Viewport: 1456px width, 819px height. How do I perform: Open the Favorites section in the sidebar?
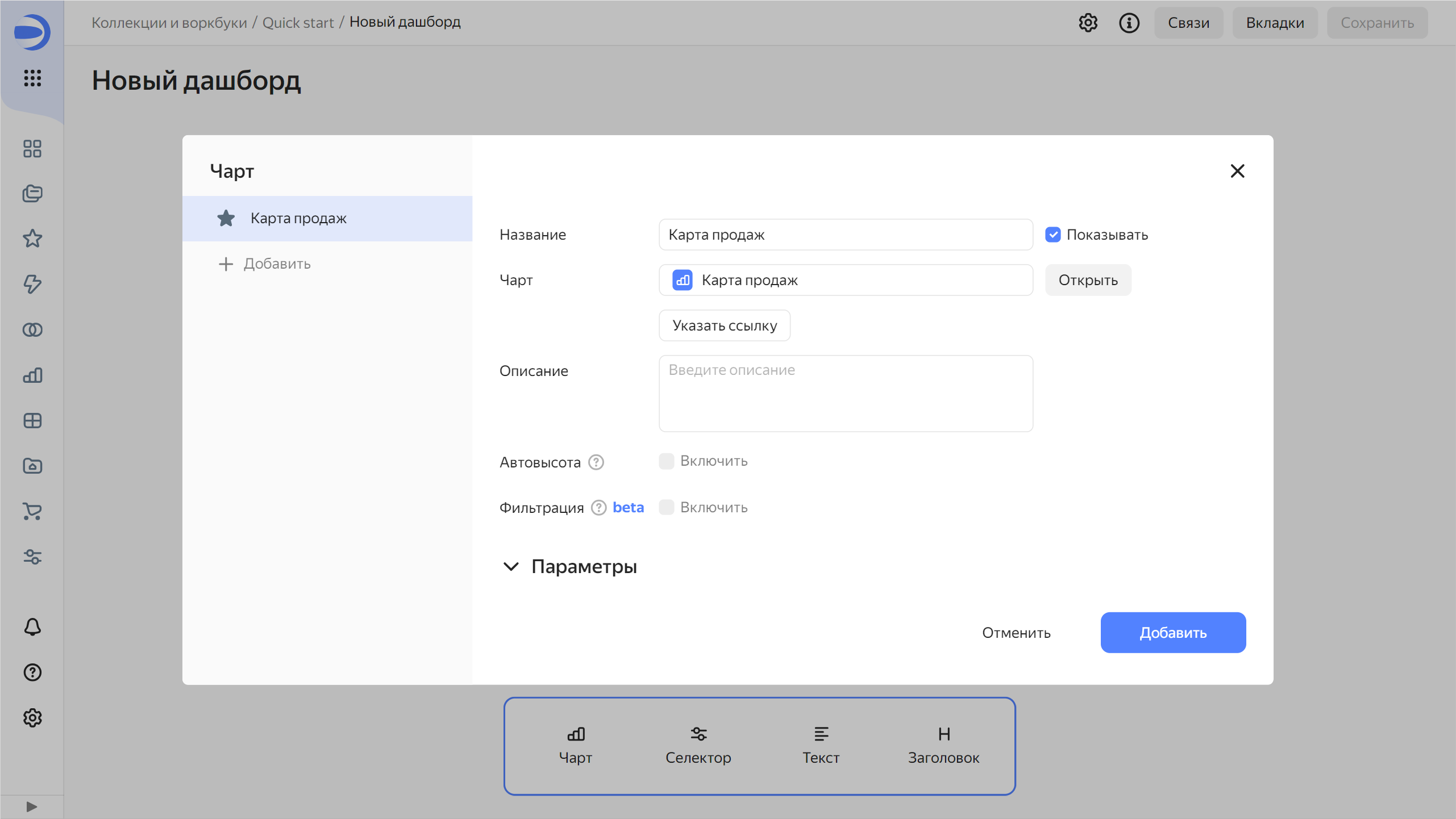tap(32, 239)
